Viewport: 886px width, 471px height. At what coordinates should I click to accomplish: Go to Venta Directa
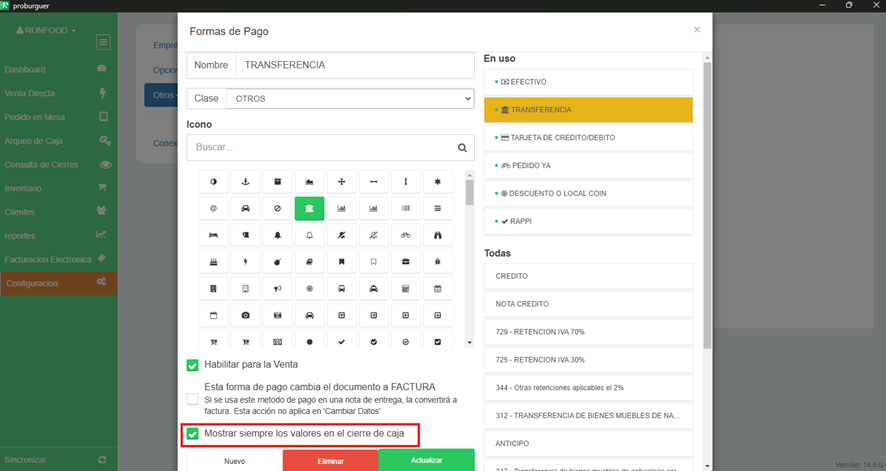[x=57, y=93]
